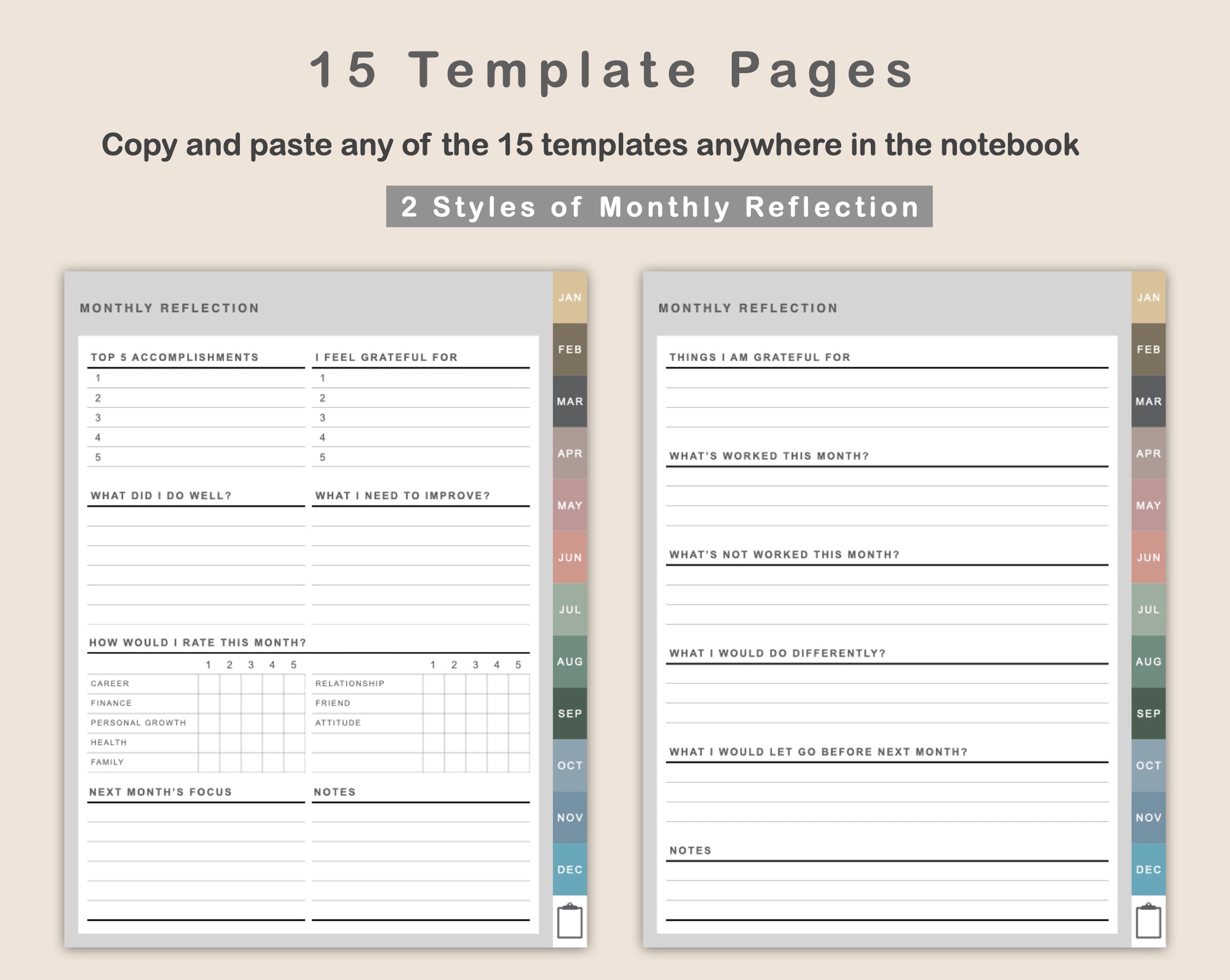Open the APR tab on the left page
Image resolution: width=1230 pixels, height=980 pixels.
point(569,453)
